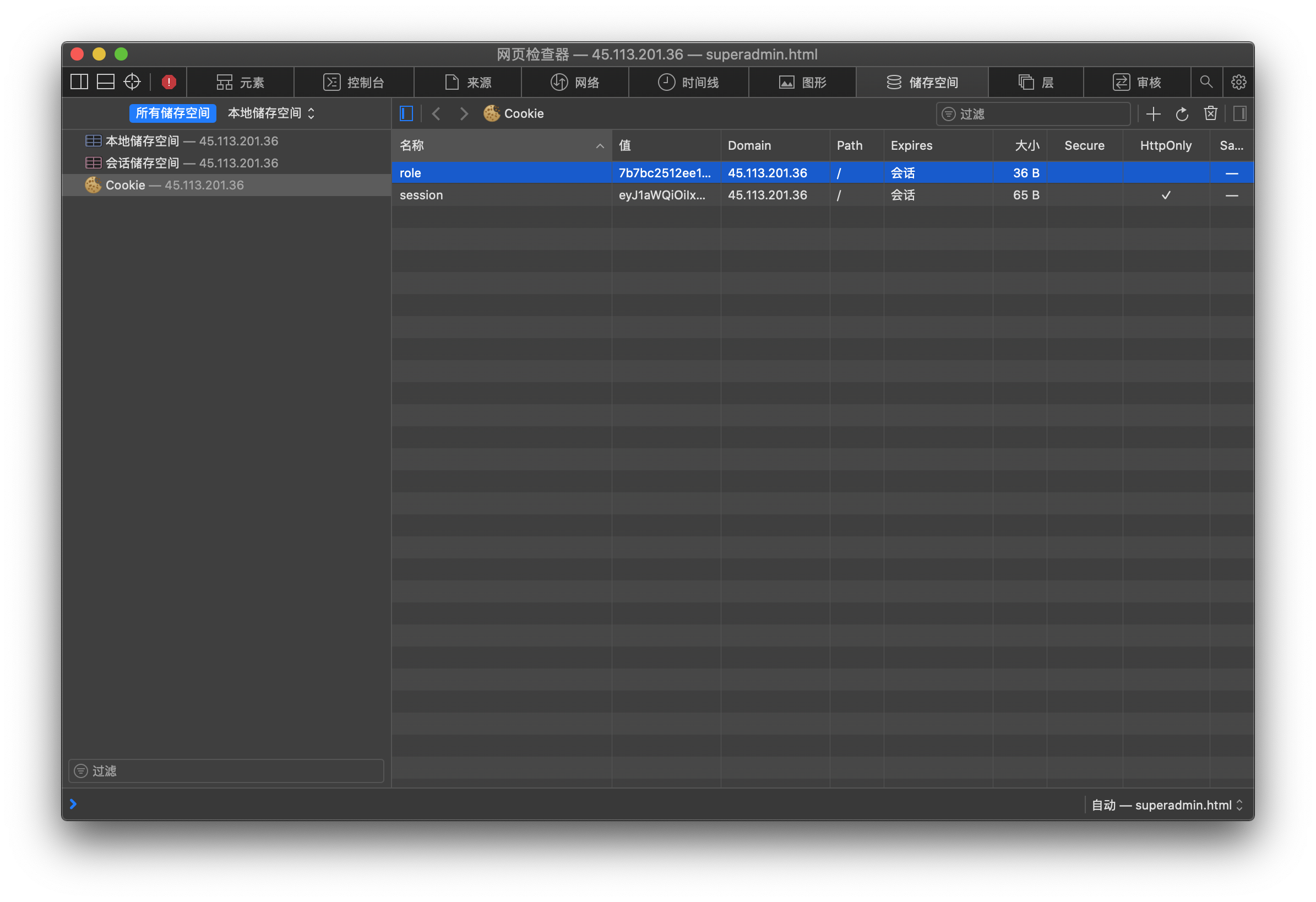Start element selection crosshair tool
The width and height of the screenshot is (1316, 902).
[132, 82]
